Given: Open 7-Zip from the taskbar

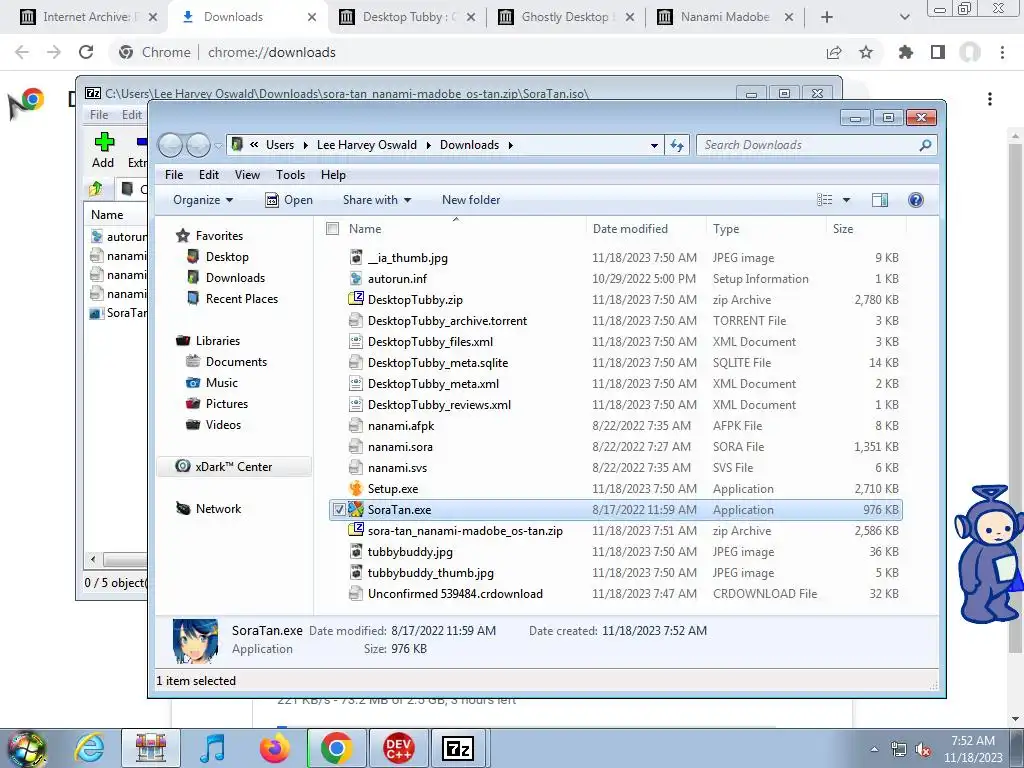Looking at the screenshot, I should [458, 748].
